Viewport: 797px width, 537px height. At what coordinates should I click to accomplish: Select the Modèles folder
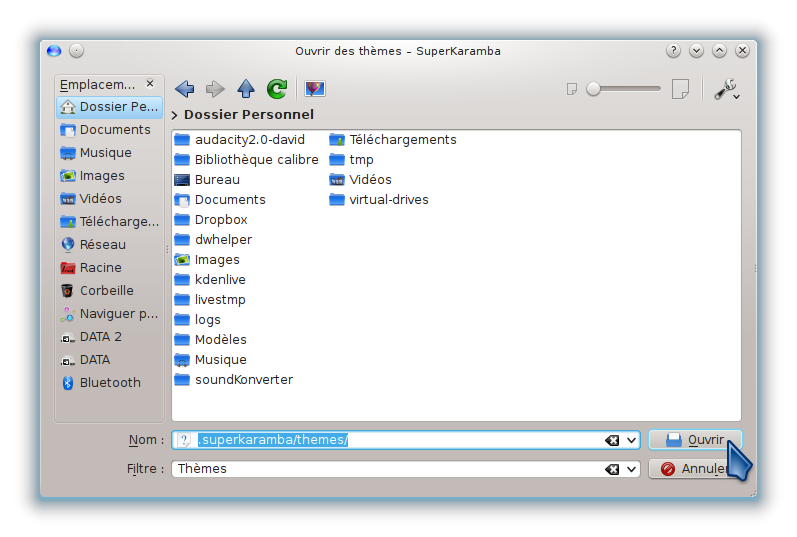coord(210,340)
